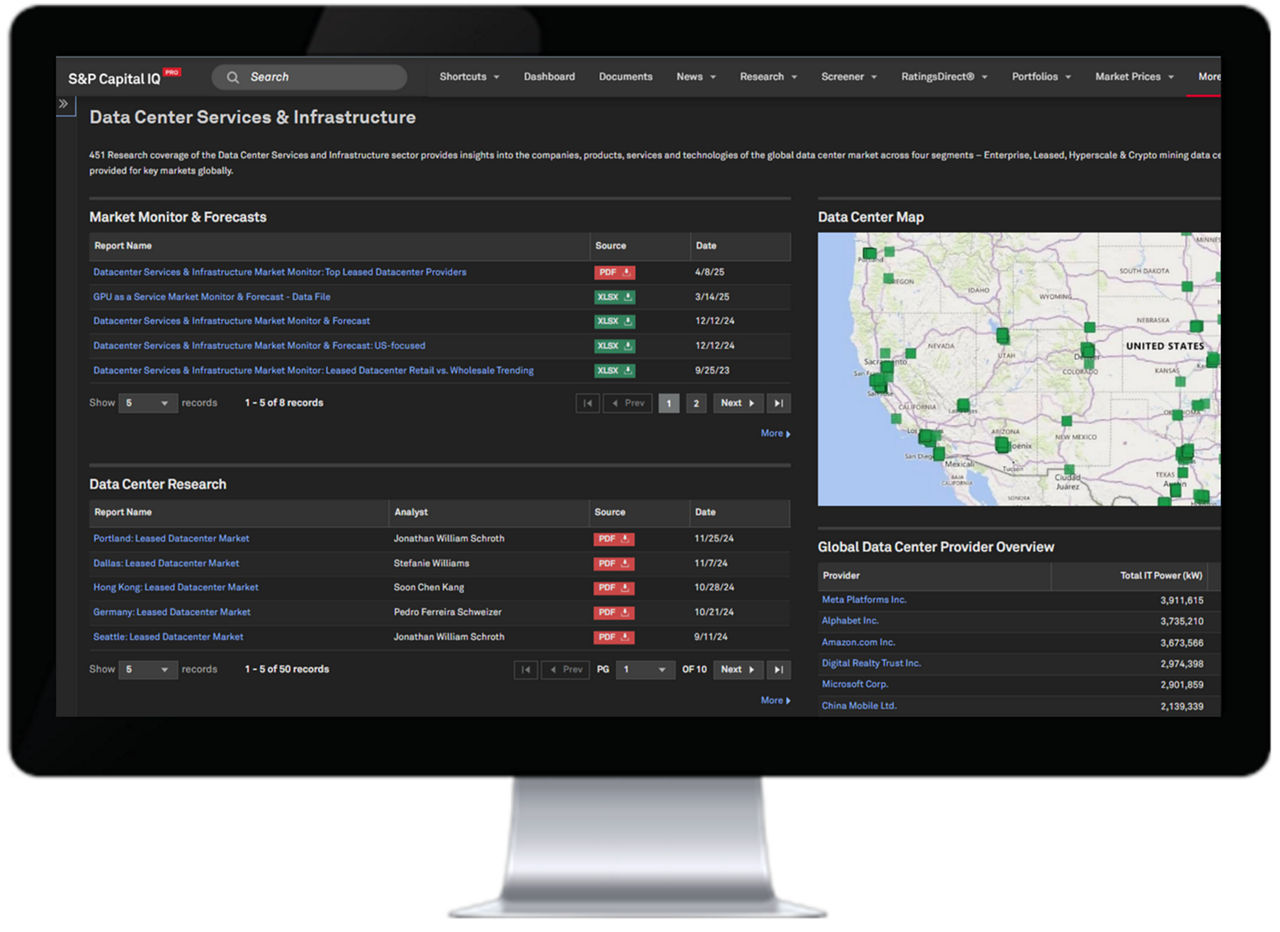This screenshot has height=932, width=1280.
Task: Click More link under Data Center Research
Action: pyautogui.click(x=776, y=701)
